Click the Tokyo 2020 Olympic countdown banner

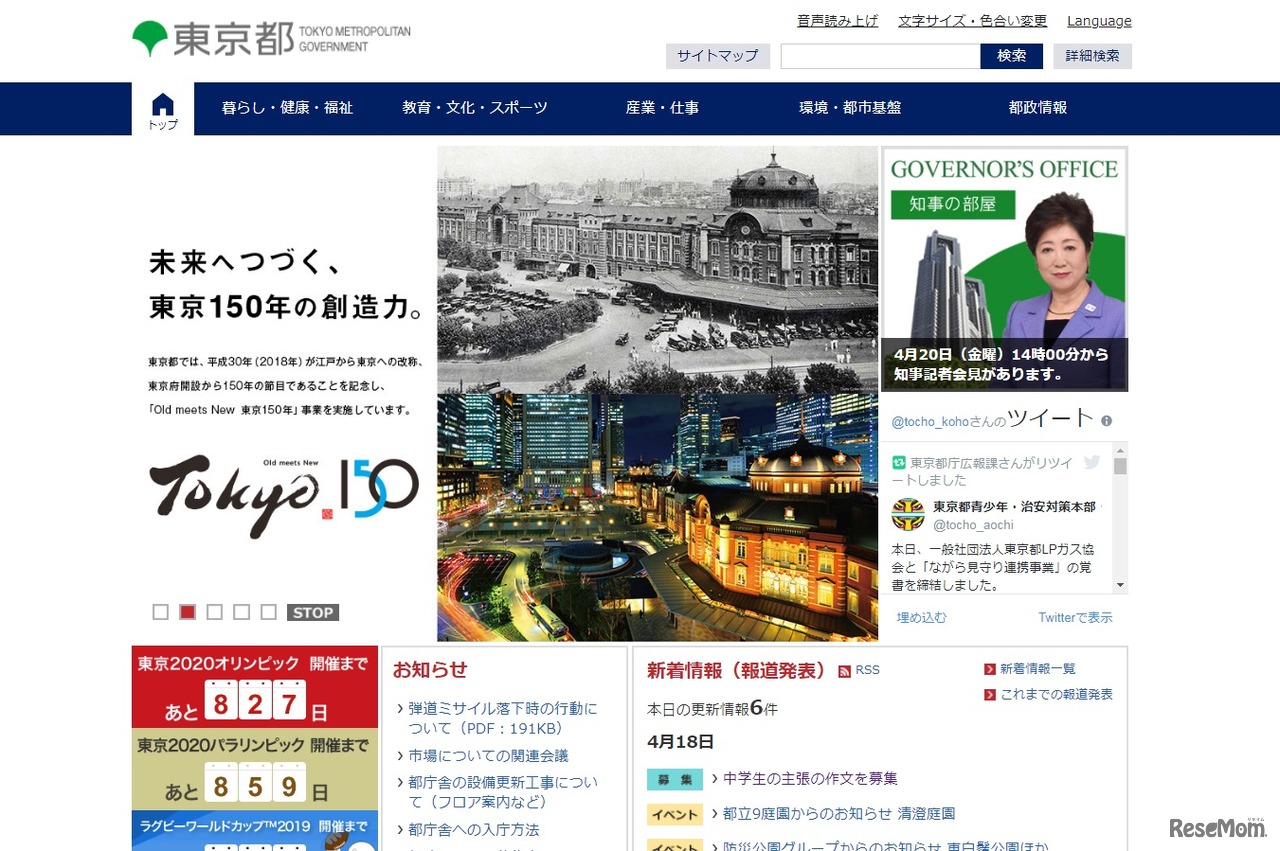pyautogui.click(x=255, y=687)
